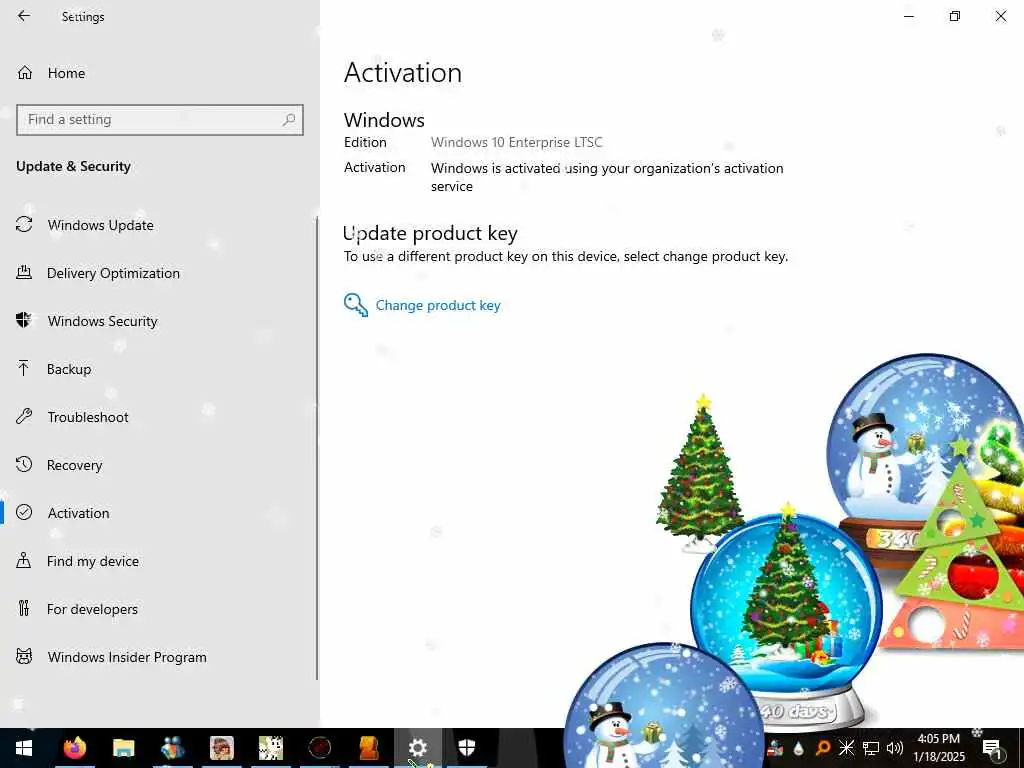Open the pixel-art creature taskbar app
This screenshot has height=768, width=1024.
click(x=271, y=748)
